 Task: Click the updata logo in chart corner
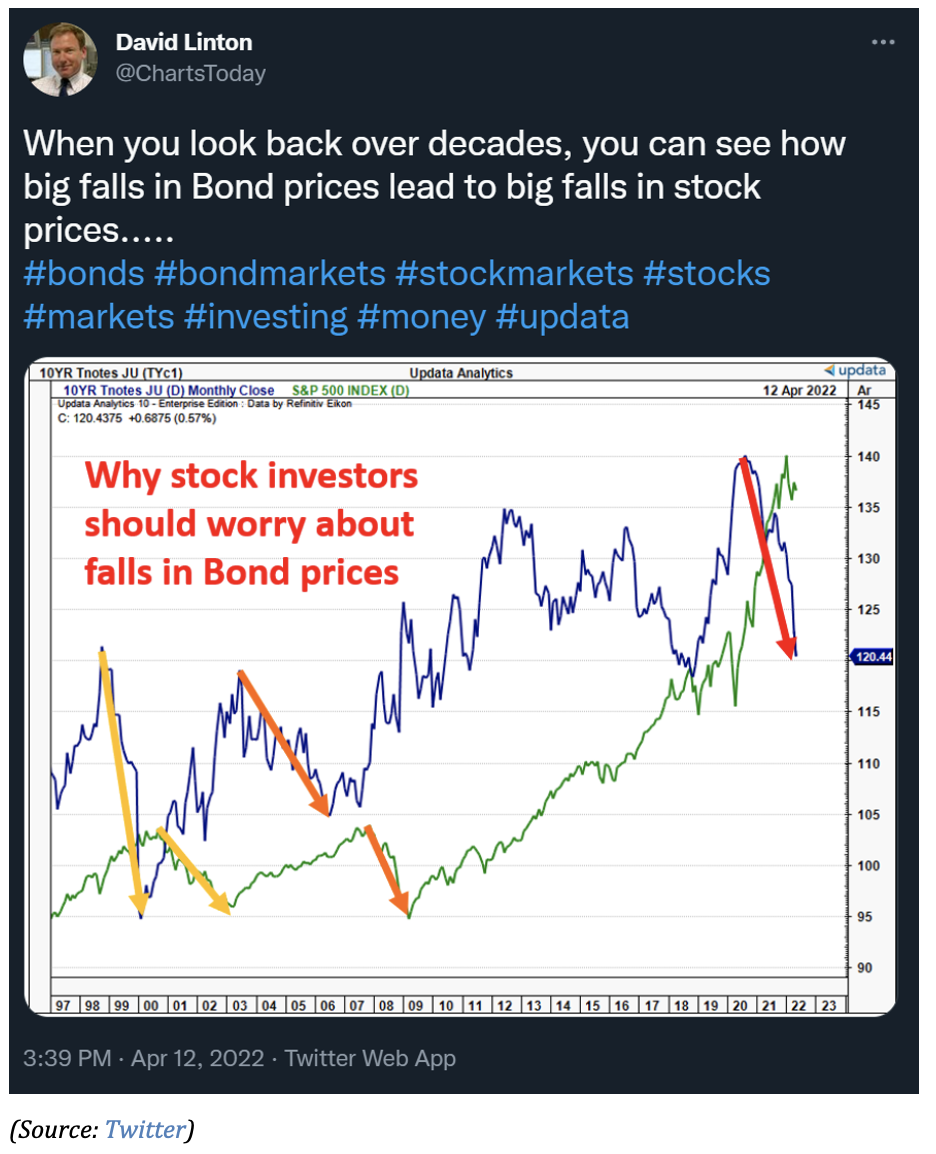coord(855,369)
